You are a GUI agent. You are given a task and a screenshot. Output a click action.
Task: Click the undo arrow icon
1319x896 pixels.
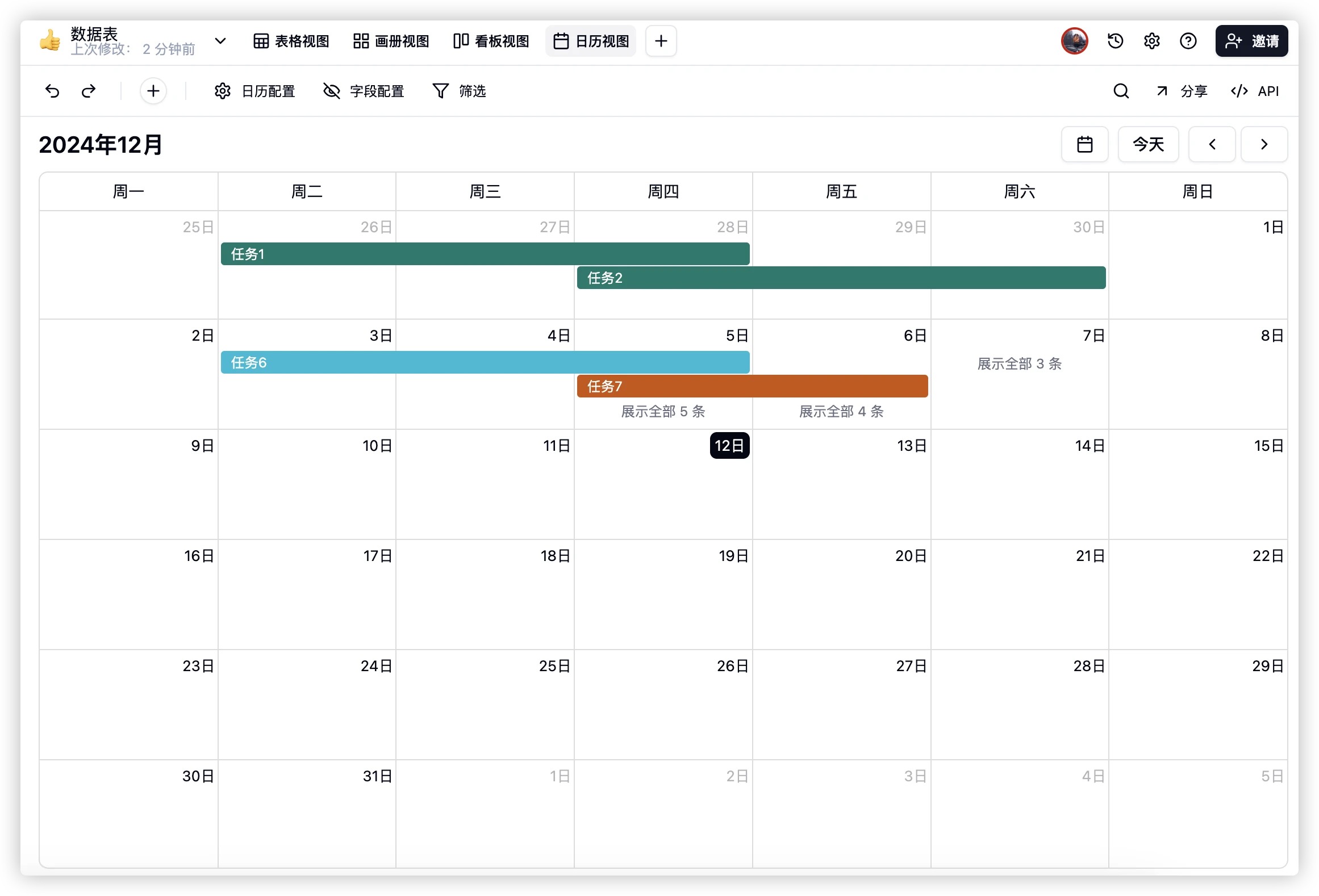tap(52, 91)
